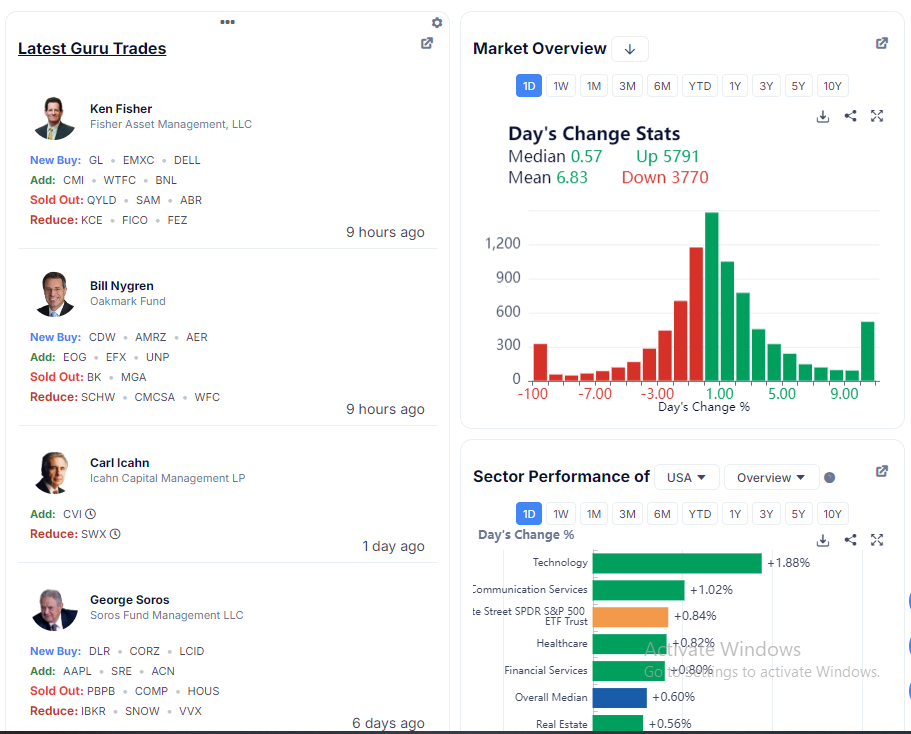Open George Soros guru name link
Screen dimensions: 911x734
130,600
